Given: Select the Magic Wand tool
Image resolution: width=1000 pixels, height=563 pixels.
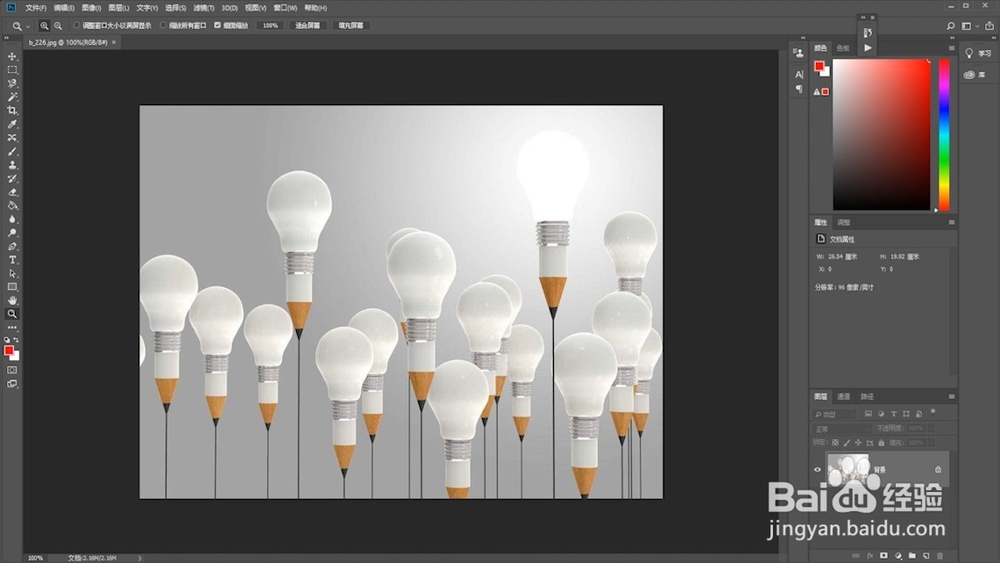Looking at the screenshot, I should (12, 97).
